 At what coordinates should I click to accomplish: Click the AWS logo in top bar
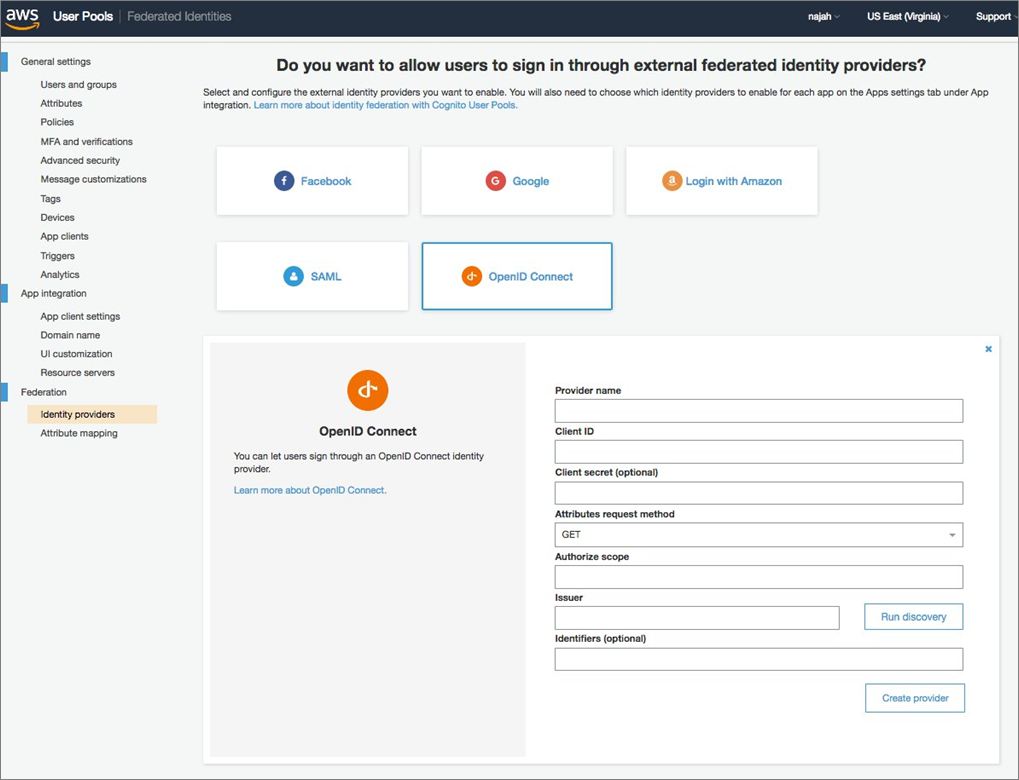pos(21,16)
